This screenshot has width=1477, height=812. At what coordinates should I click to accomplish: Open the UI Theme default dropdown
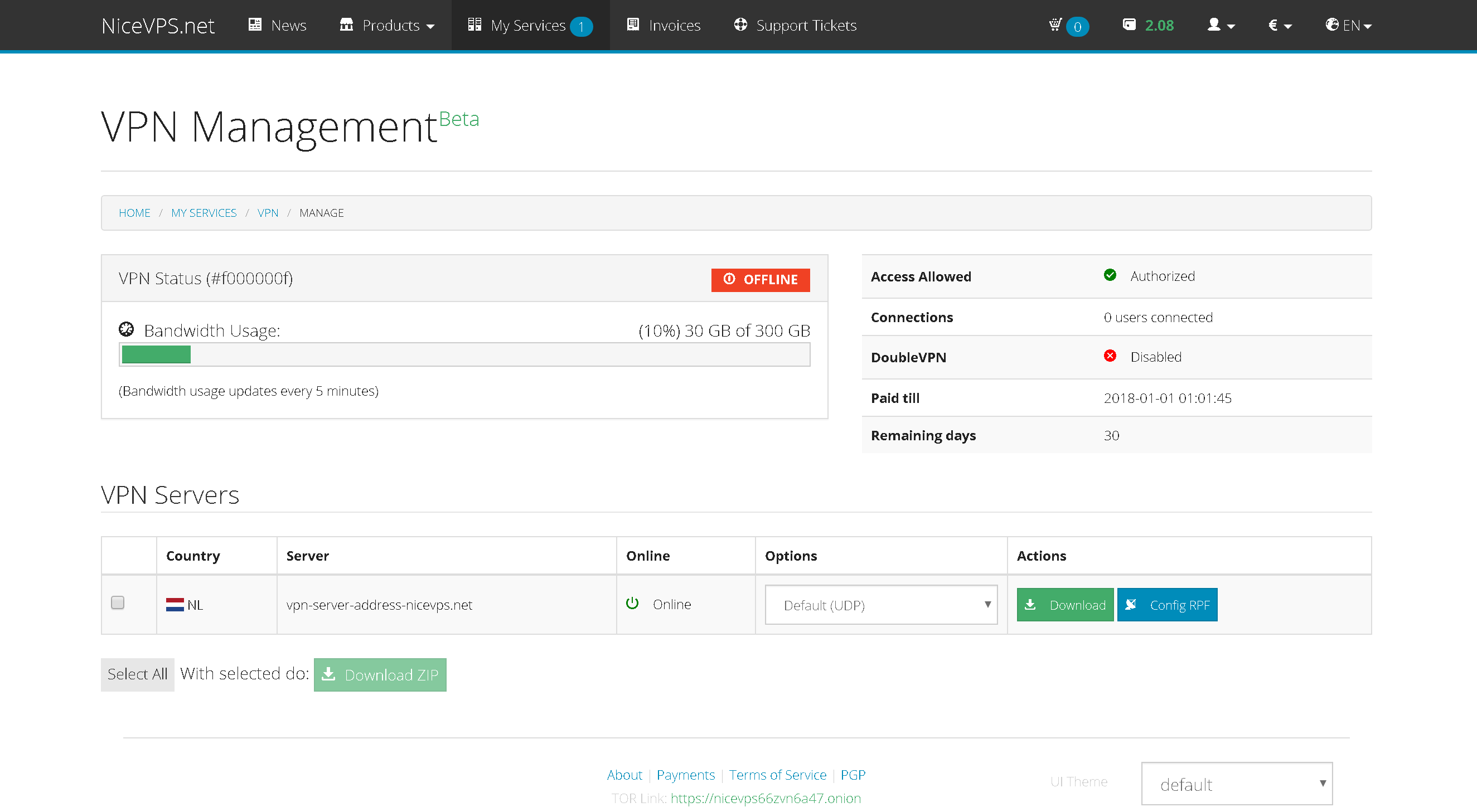point(1236,784)
